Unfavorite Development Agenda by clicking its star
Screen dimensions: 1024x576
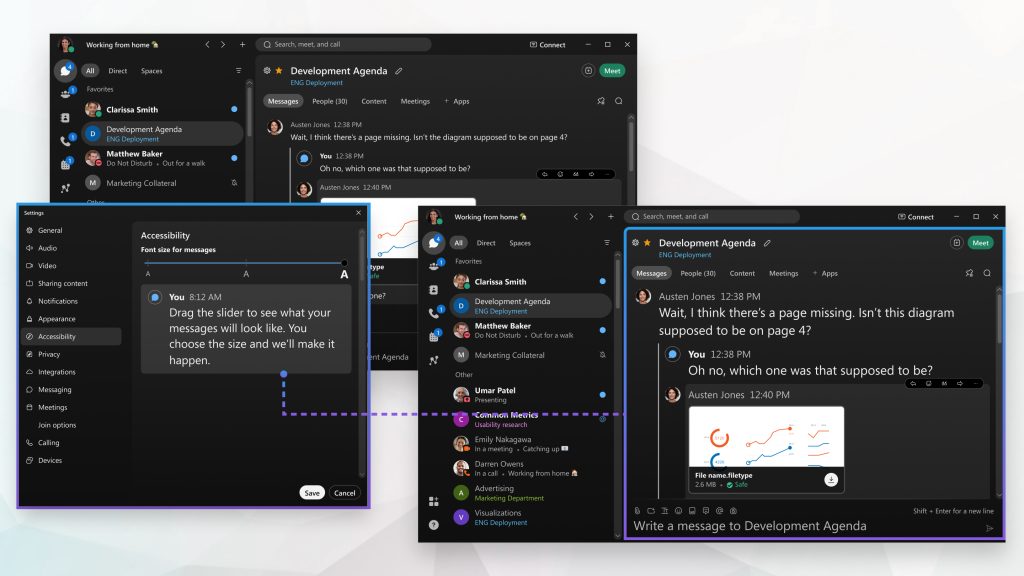[646, 243]
